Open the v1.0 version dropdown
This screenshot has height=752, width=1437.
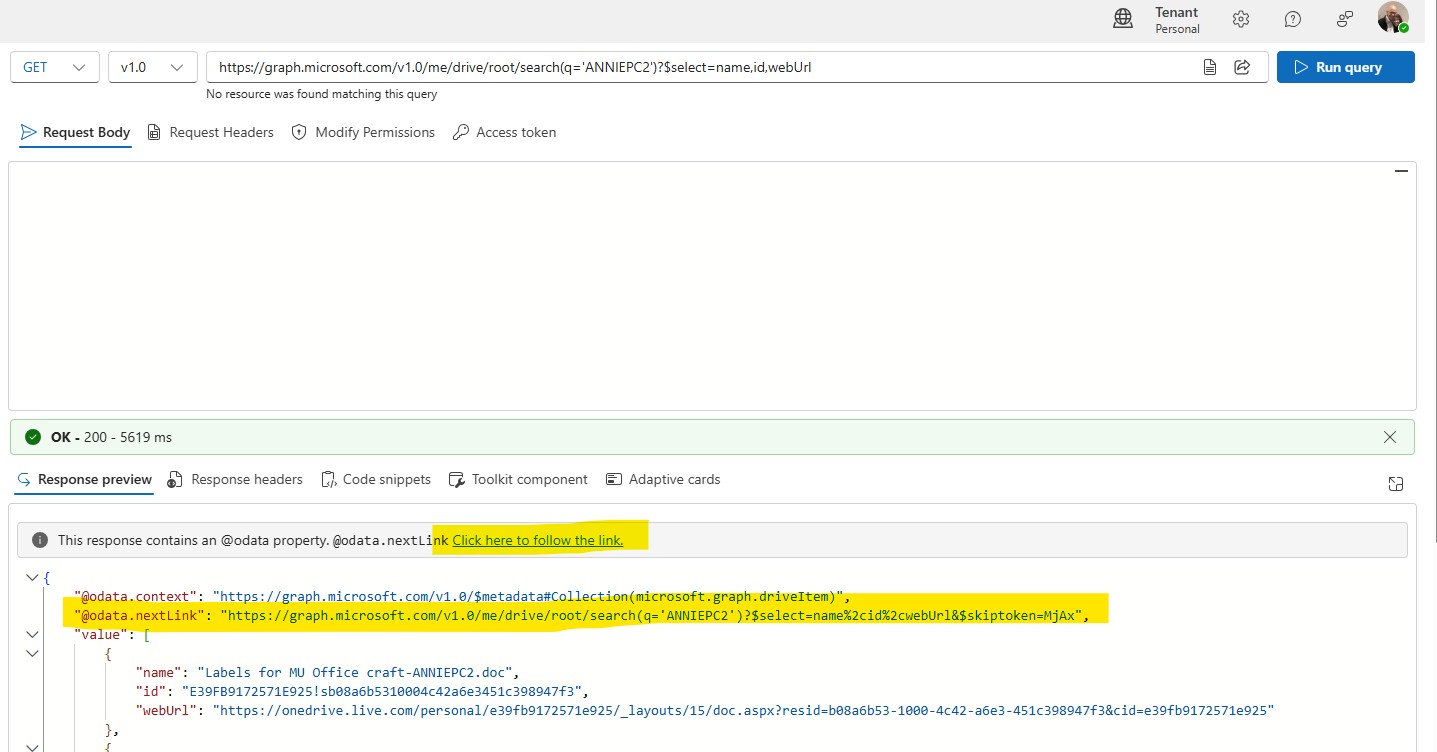(152, 67)
